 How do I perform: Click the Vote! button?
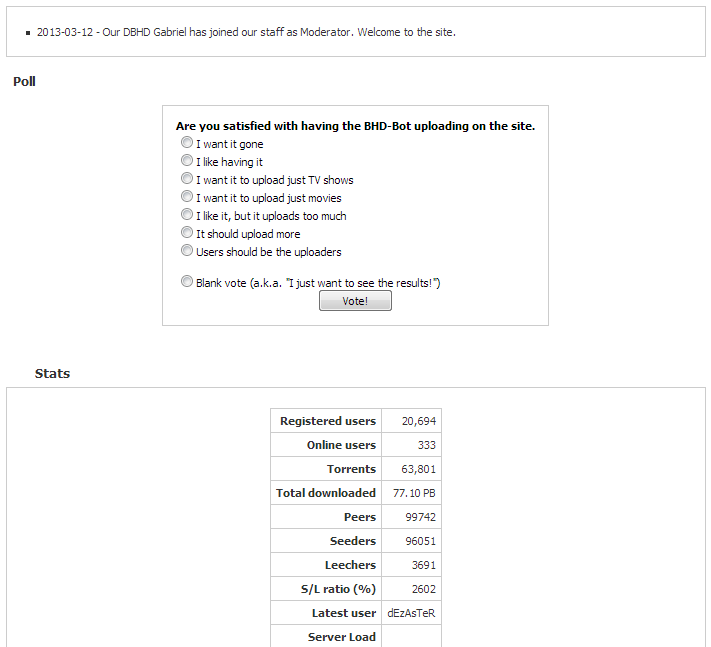pos(355,301)
